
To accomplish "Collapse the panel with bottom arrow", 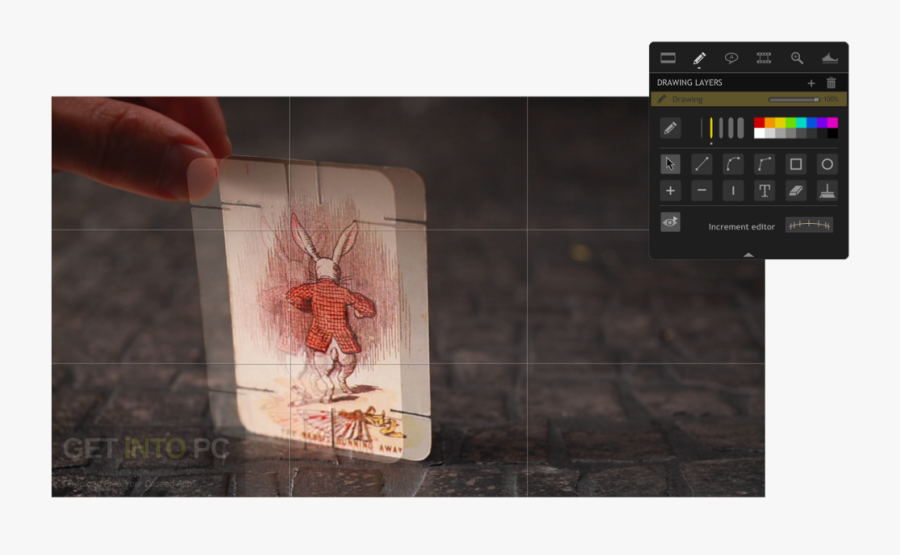I will click(748, 254).
